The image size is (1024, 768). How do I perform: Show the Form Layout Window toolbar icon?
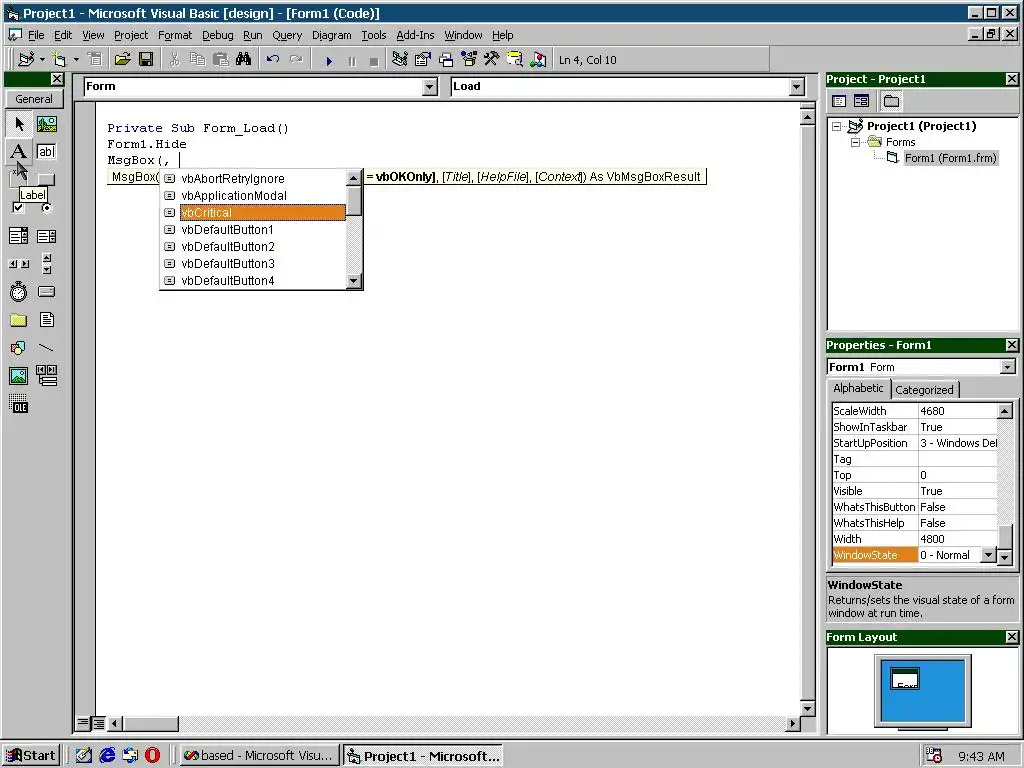(446, 60)
